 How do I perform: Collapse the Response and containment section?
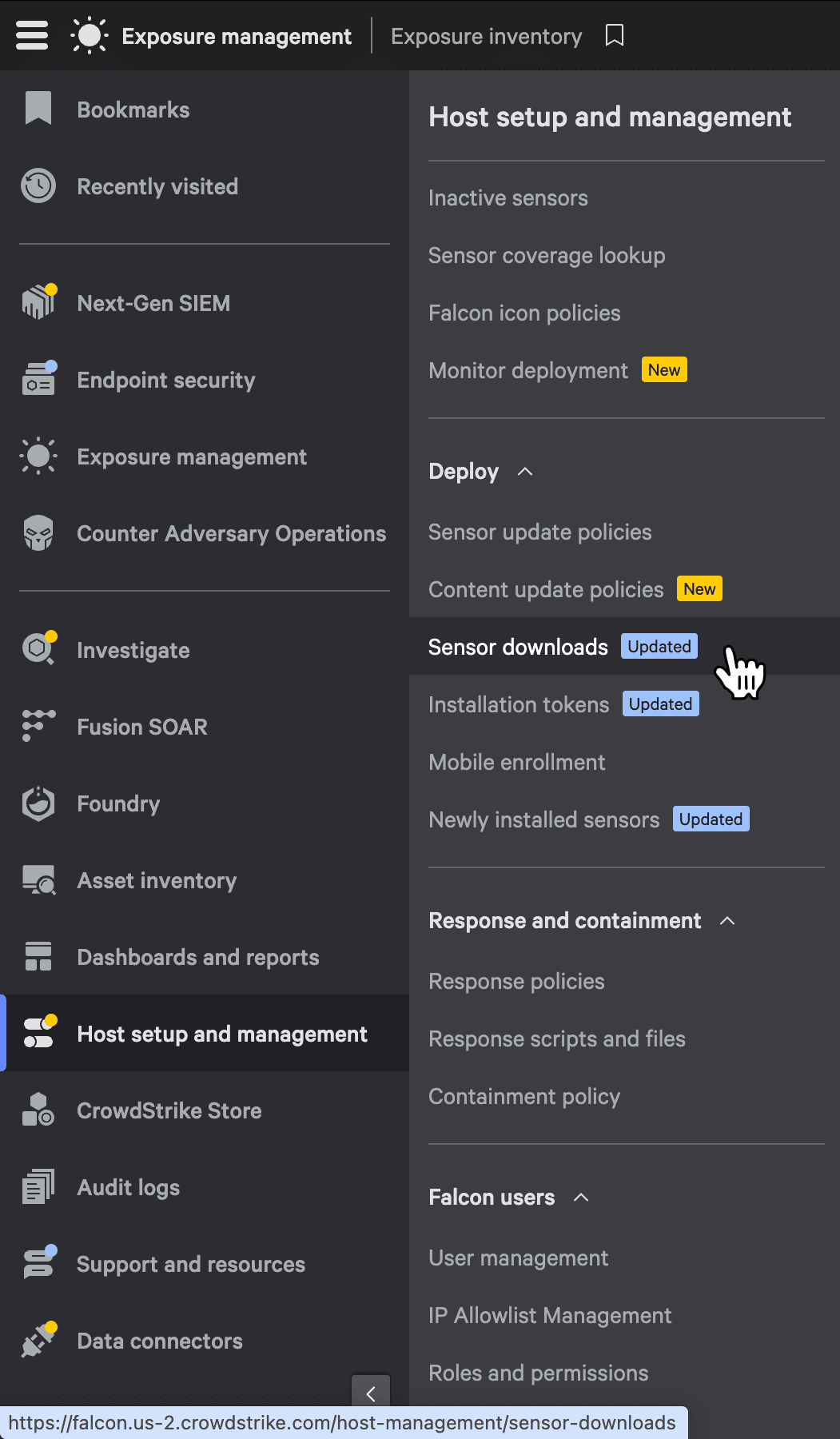pyautogui.click(x=728, y=921)
